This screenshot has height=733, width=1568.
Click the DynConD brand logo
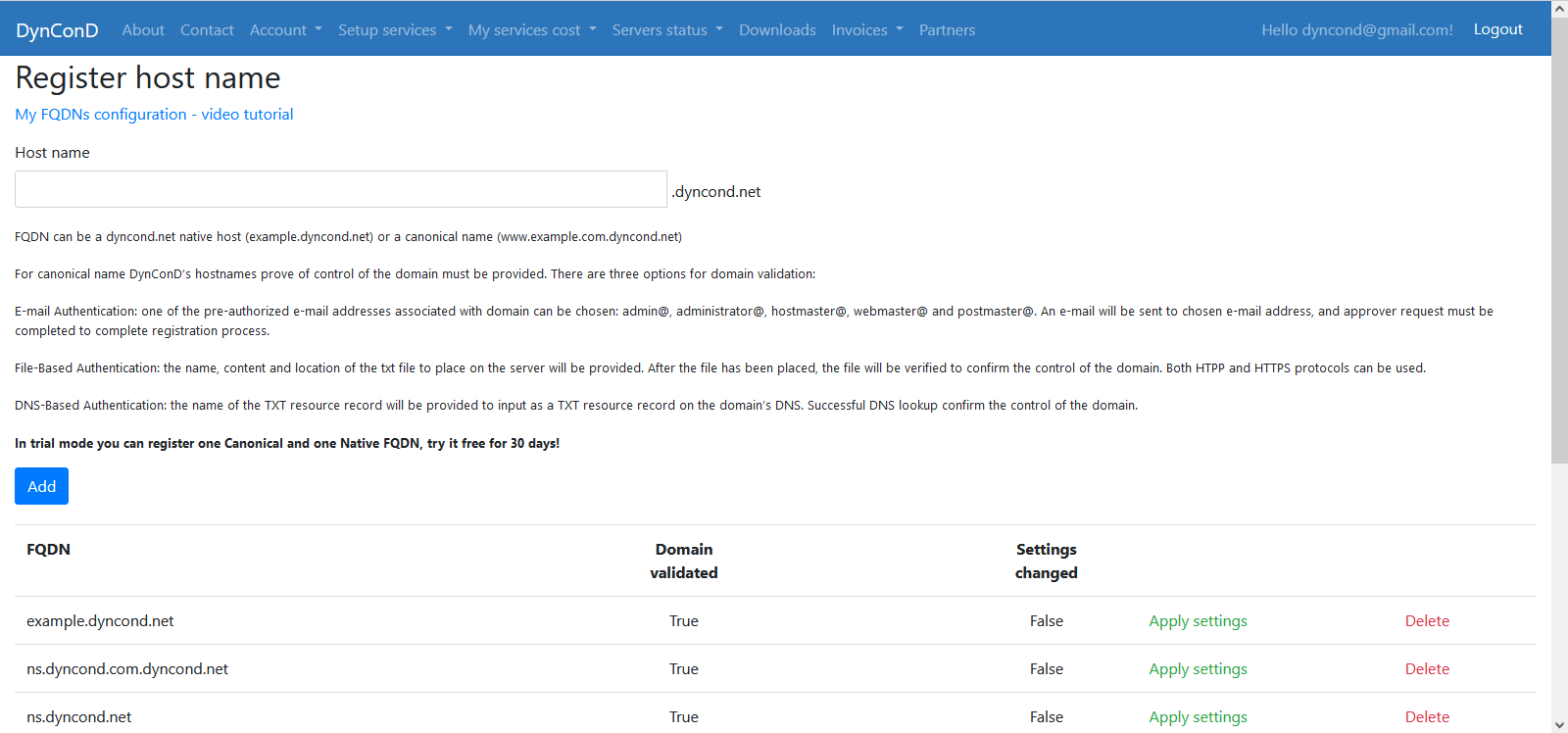57,30
